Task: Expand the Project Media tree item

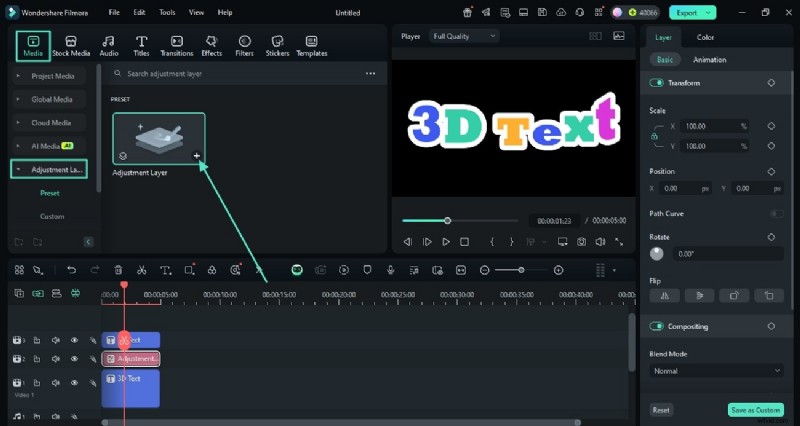Action: point(50,76)
